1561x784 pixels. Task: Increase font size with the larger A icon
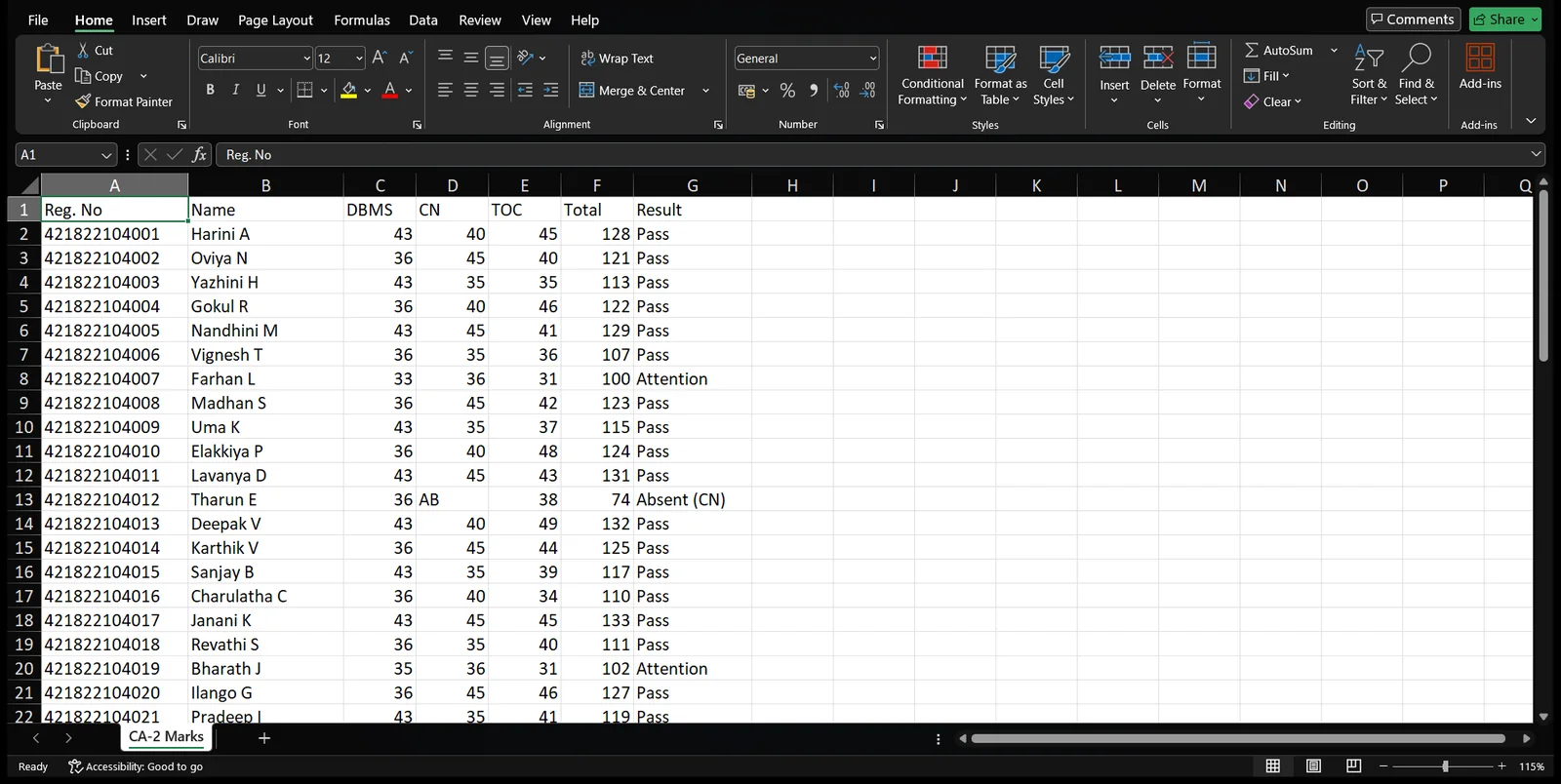[380, 58]
